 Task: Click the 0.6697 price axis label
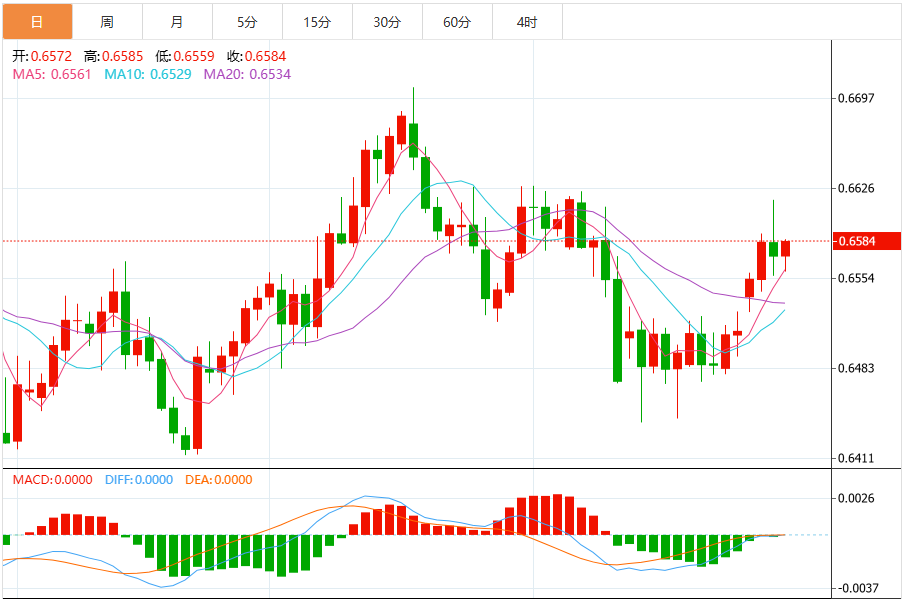click(856, 98)
